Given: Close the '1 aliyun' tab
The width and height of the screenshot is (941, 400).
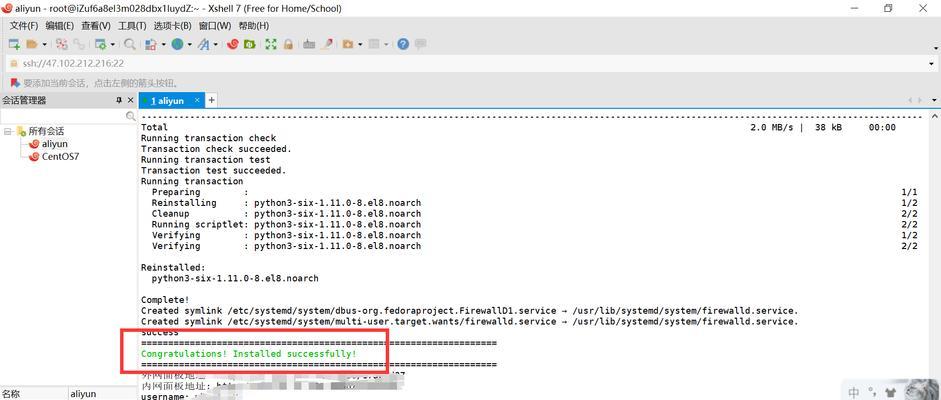Looking at the screenshot, I should (x=197, y=101).
